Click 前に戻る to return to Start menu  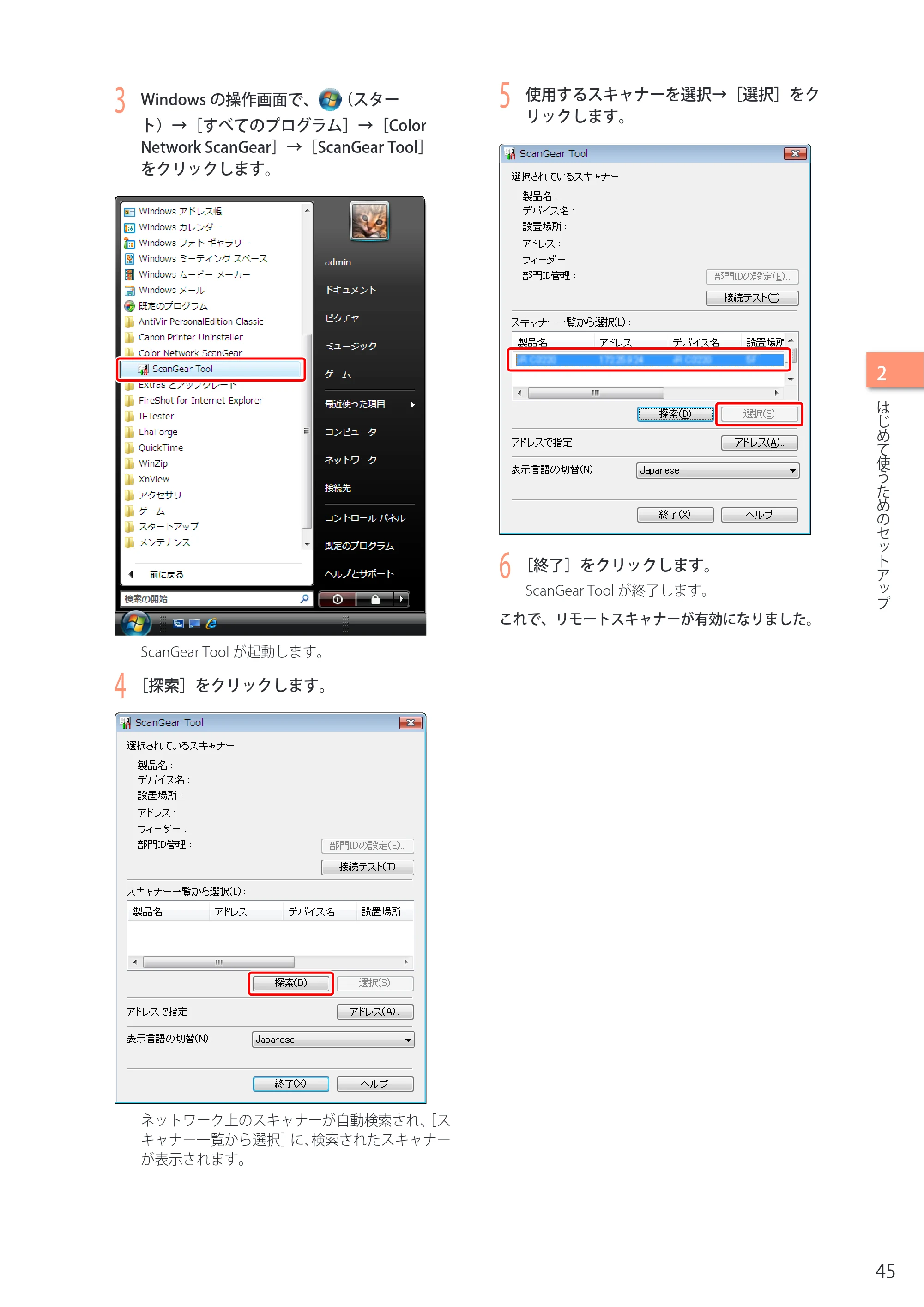tap(167, 575)
